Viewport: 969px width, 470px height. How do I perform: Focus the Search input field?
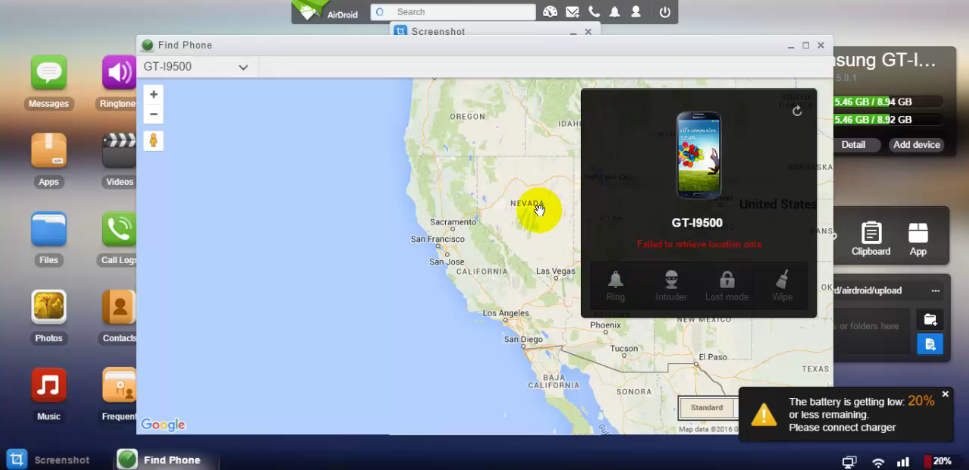tap(453, 12)
